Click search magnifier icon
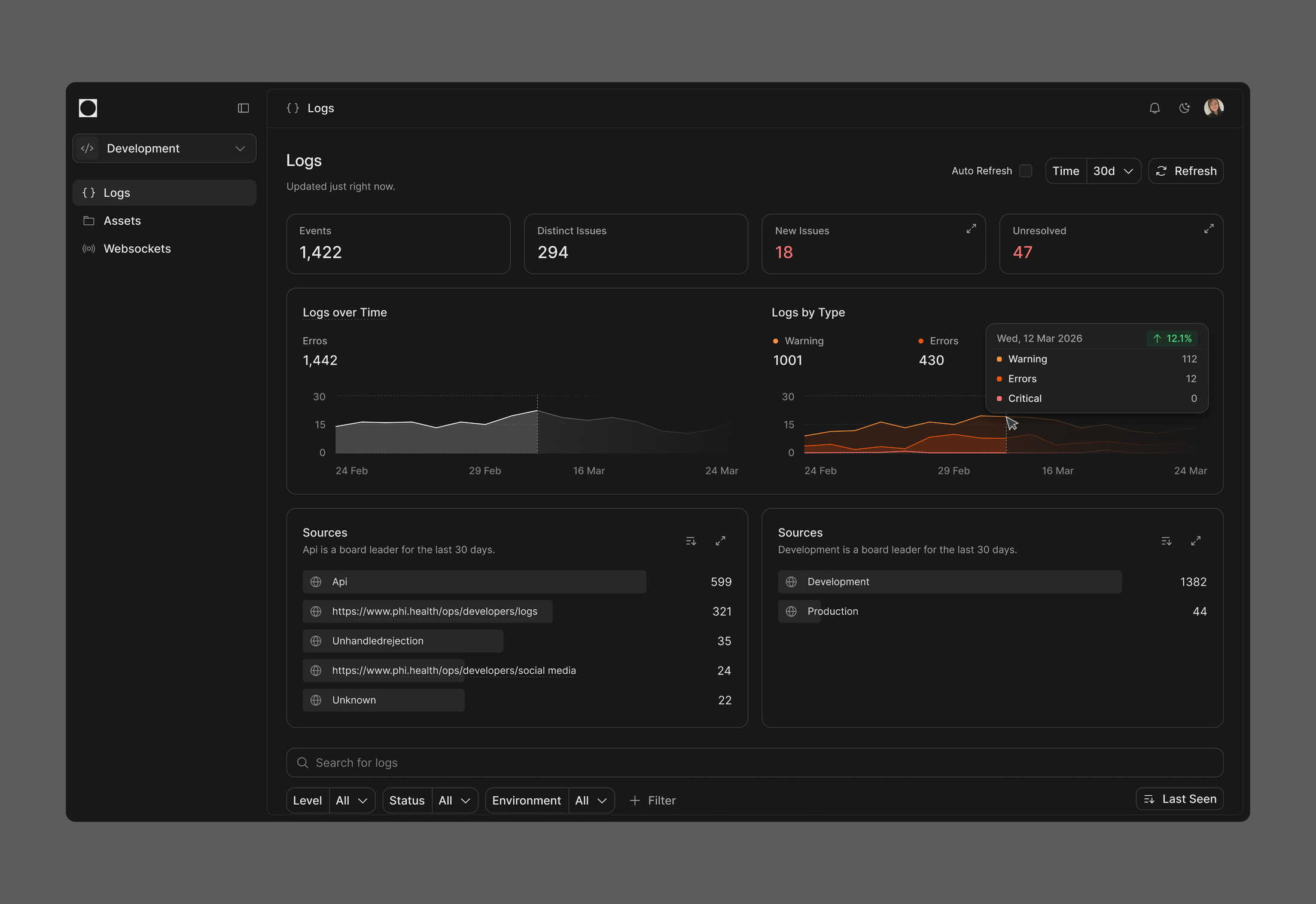The image size is (1316, 904). point(303,763)
